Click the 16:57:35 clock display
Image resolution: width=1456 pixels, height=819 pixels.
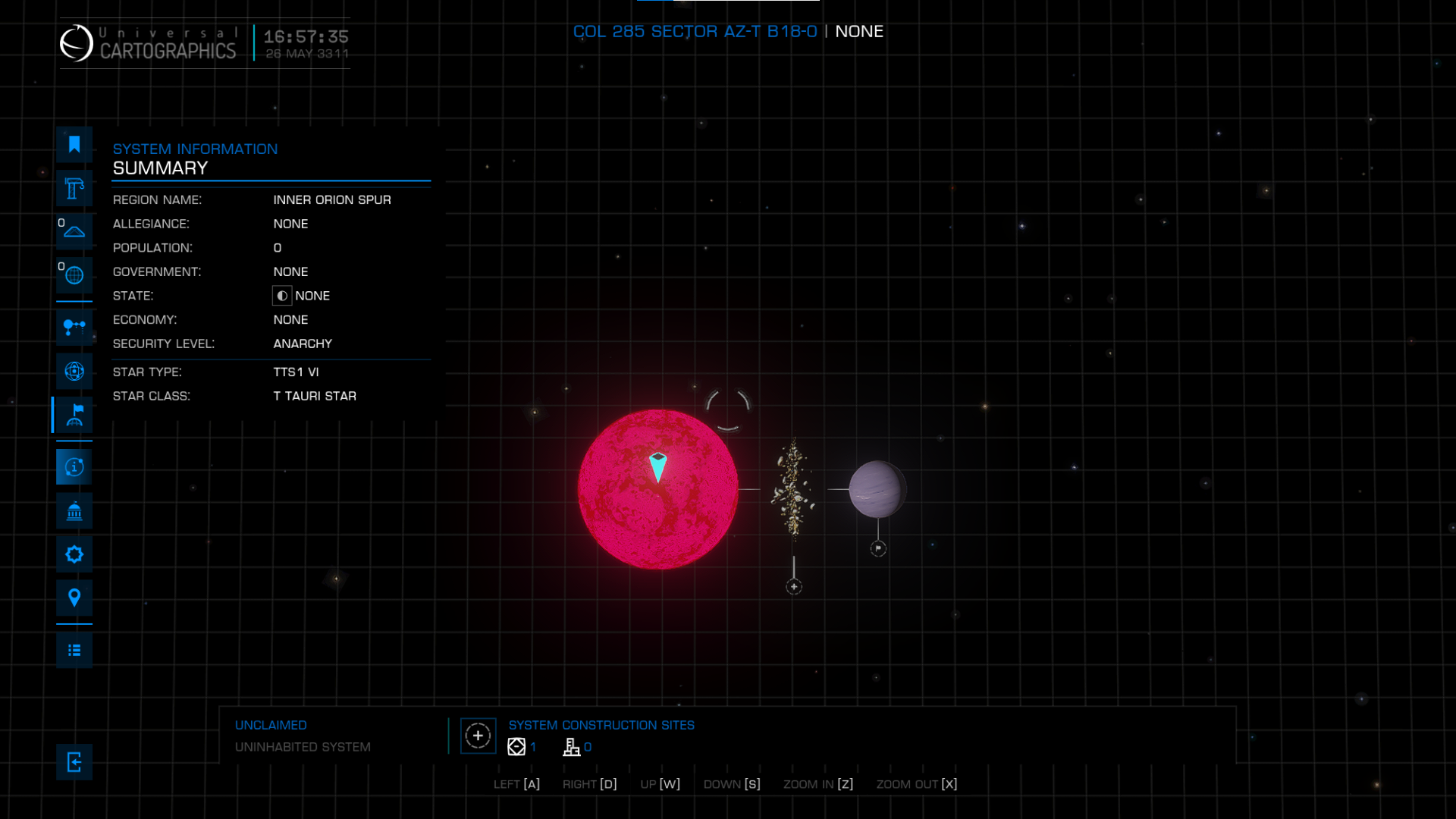tap(306, 36)
